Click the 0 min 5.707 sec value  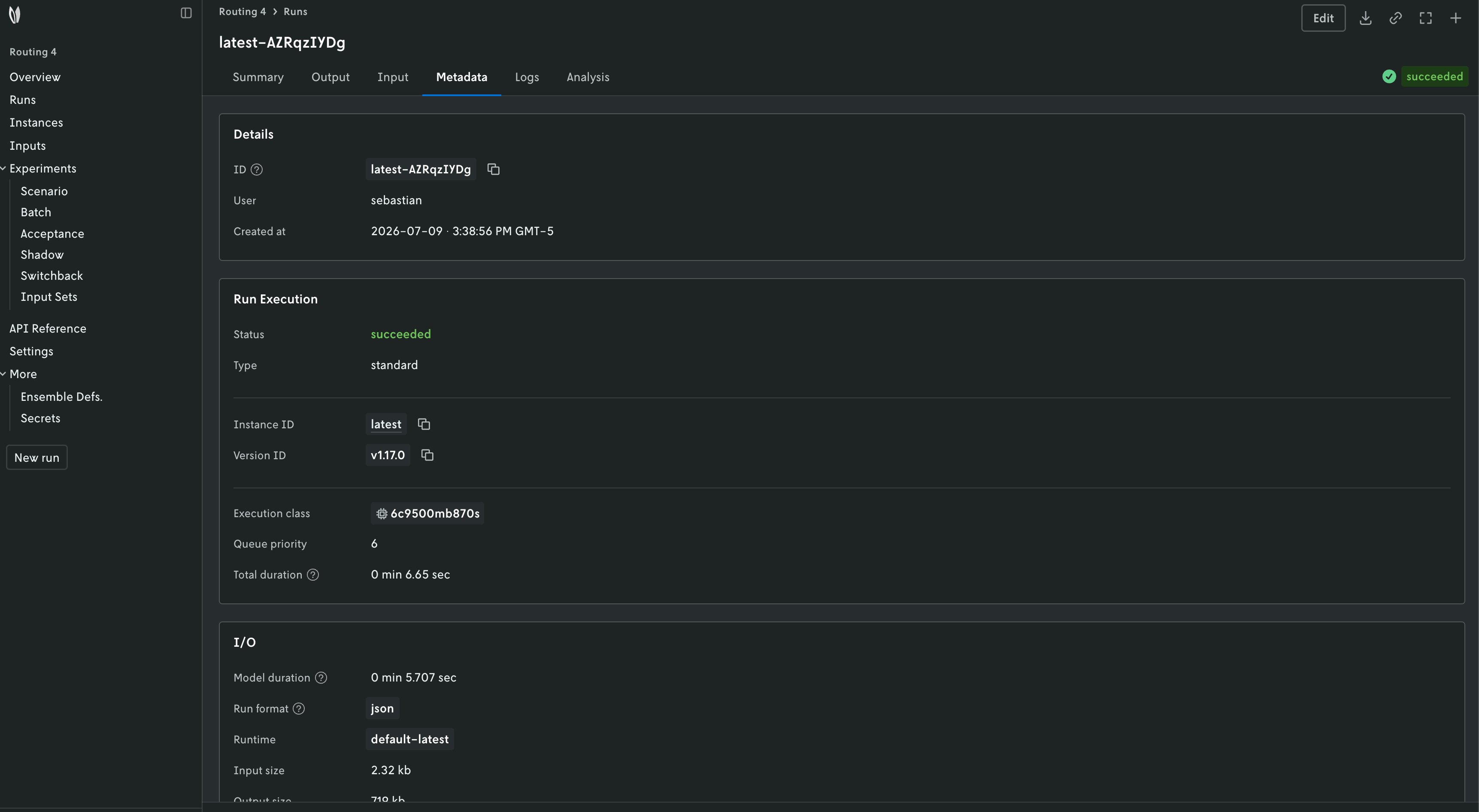pyautogui.click(x=413, y=678)
